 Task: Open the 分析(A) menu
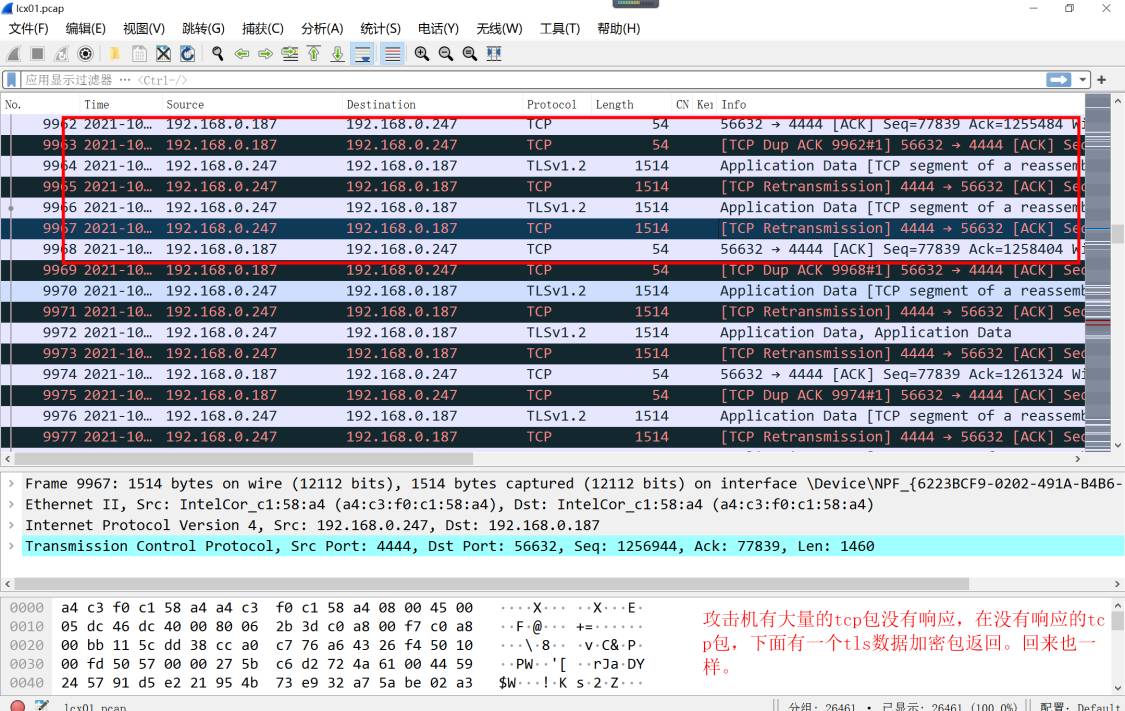[x=321, y=28]
